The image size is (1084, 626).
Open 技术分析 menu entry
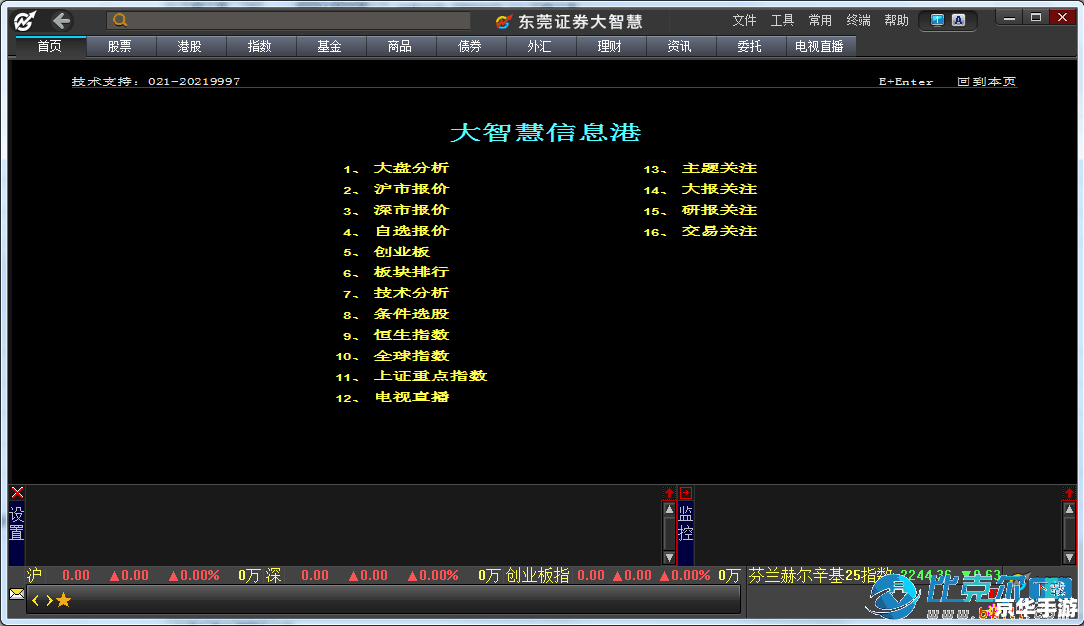tap(411, 292)
